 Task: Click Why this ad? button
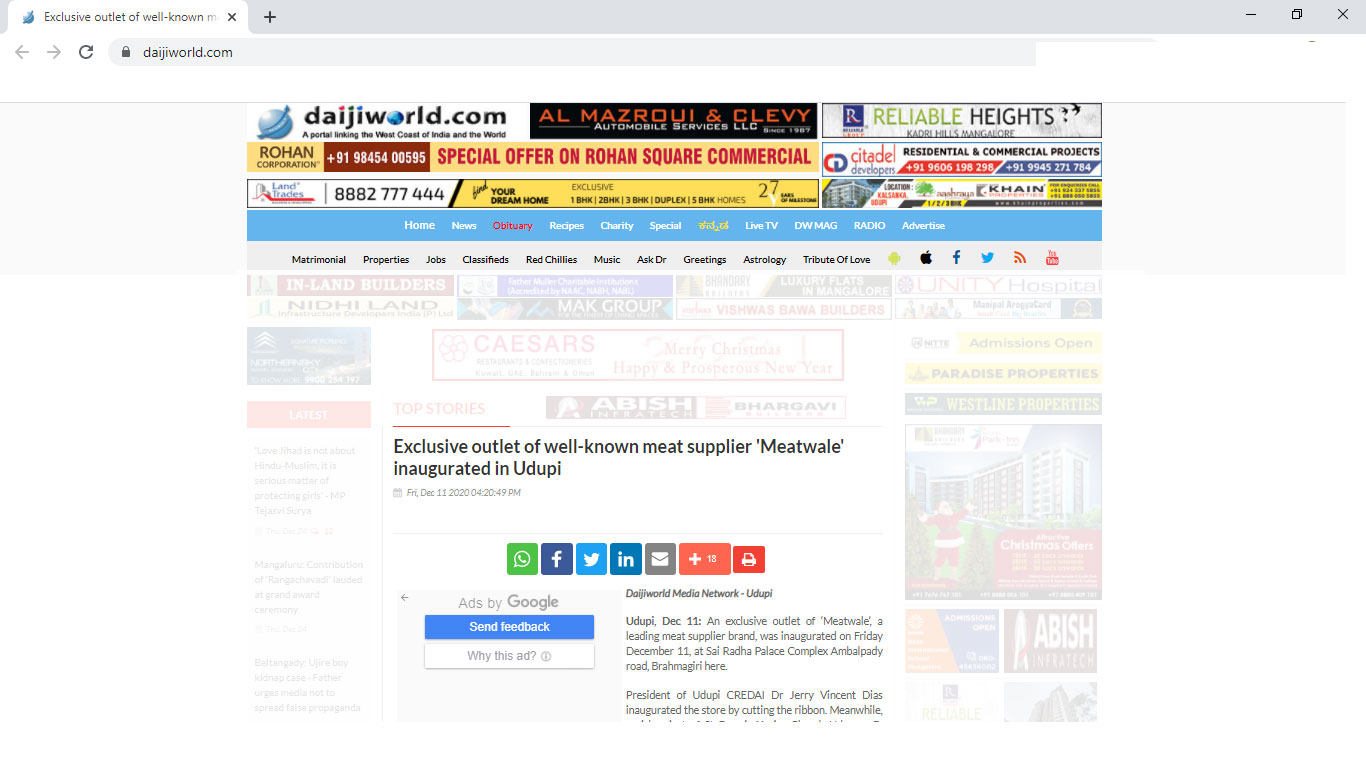[509, 656]
